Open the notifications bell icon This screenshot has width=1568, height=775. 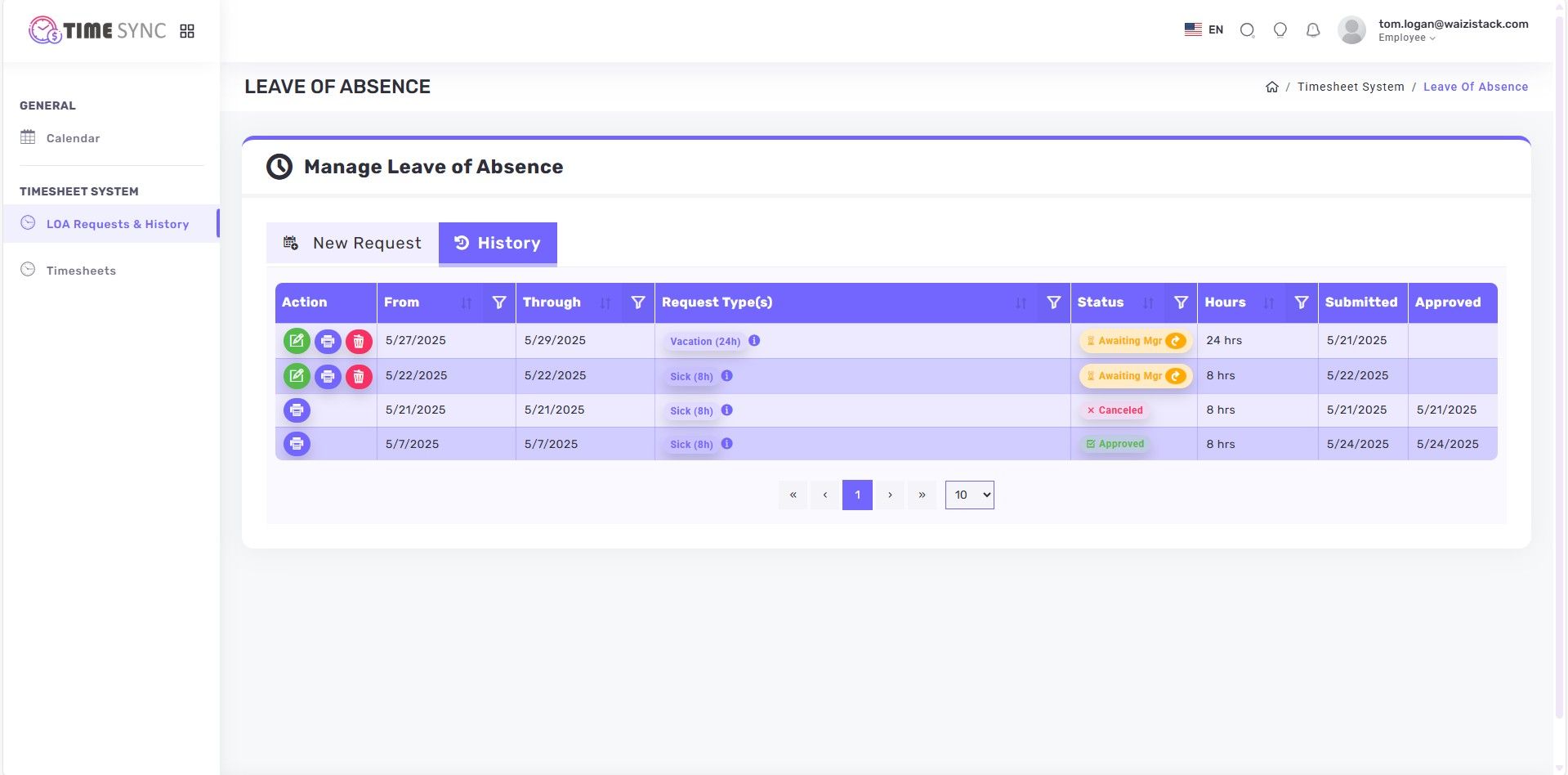click(x=1312, y=30)
